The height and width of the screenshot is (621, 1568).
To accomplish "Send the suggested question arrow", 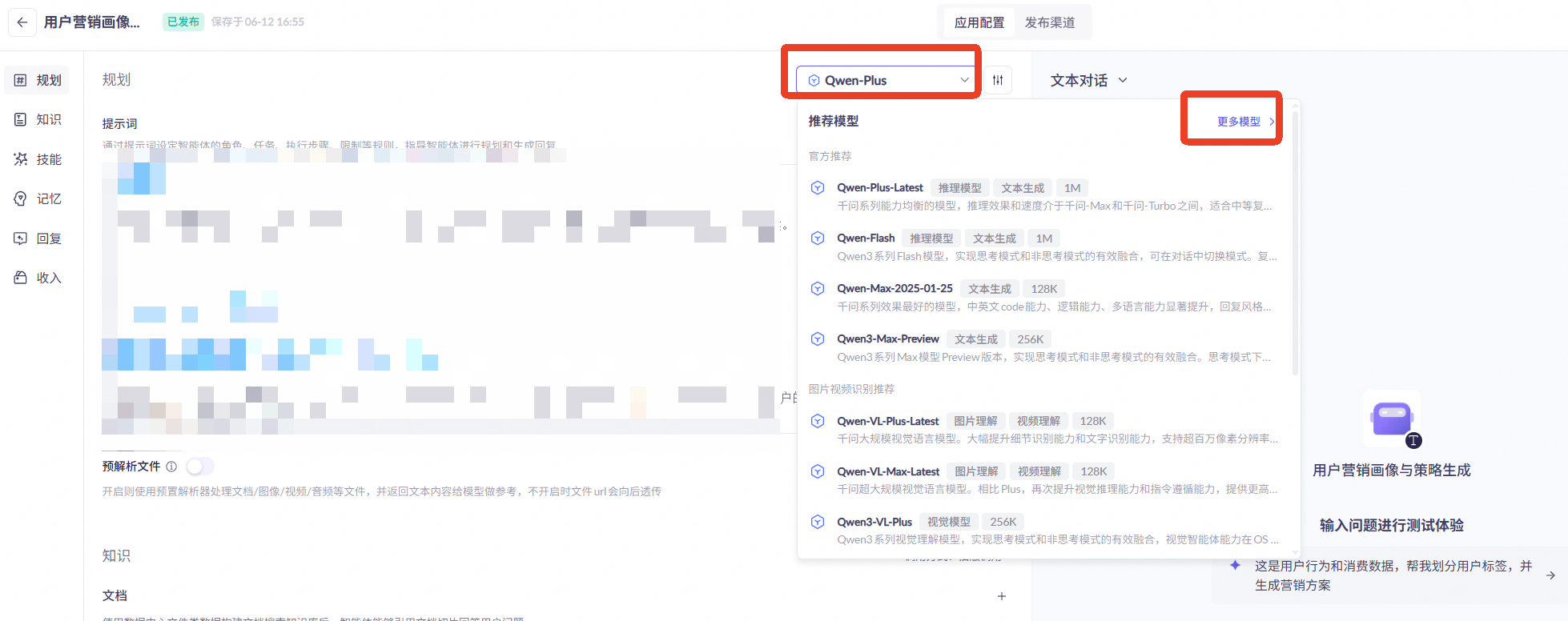I will tap(1550, 575).
